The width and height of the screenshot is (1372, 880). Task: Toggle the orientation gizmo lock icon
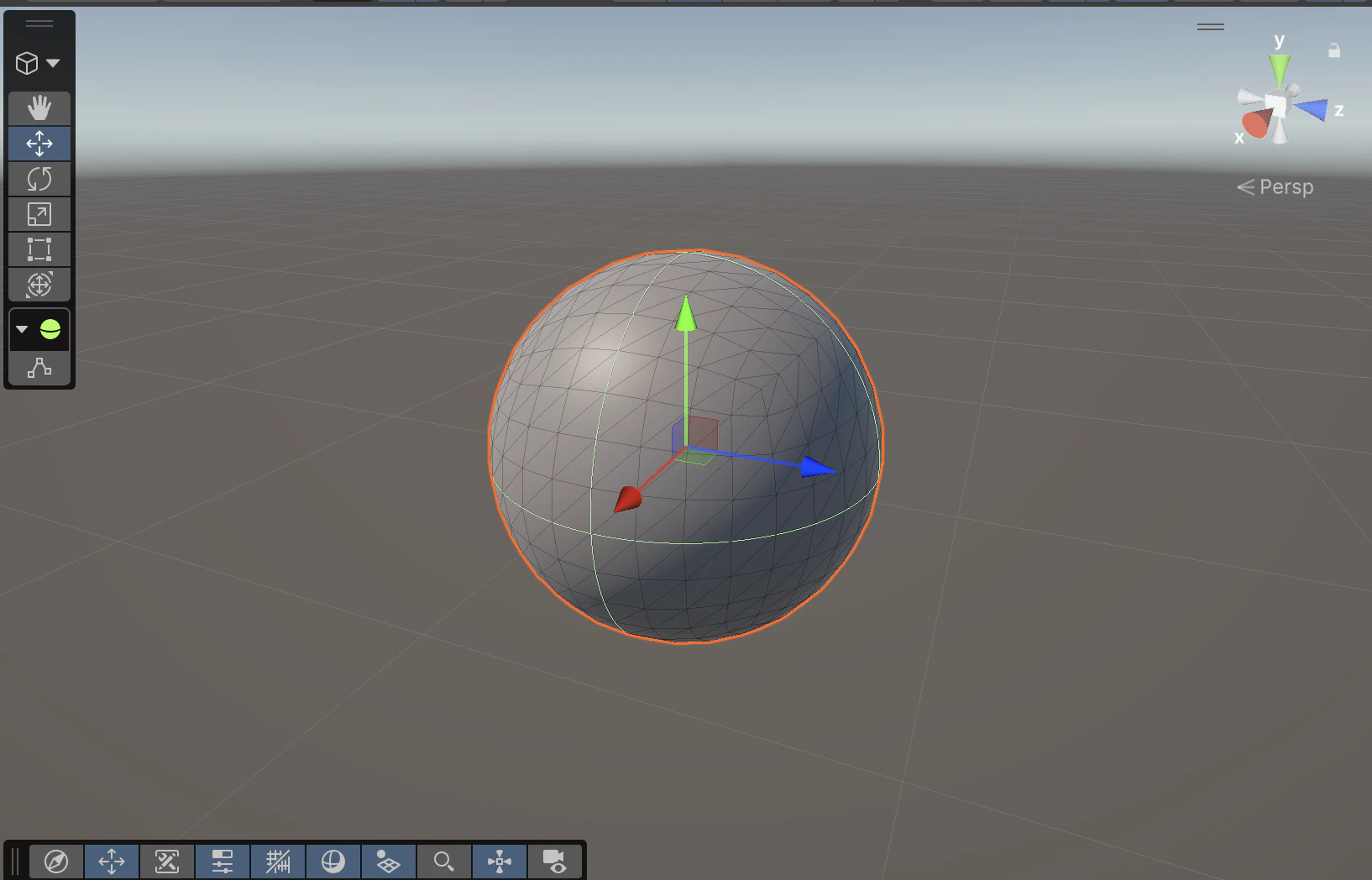(x=1334, y=50)
